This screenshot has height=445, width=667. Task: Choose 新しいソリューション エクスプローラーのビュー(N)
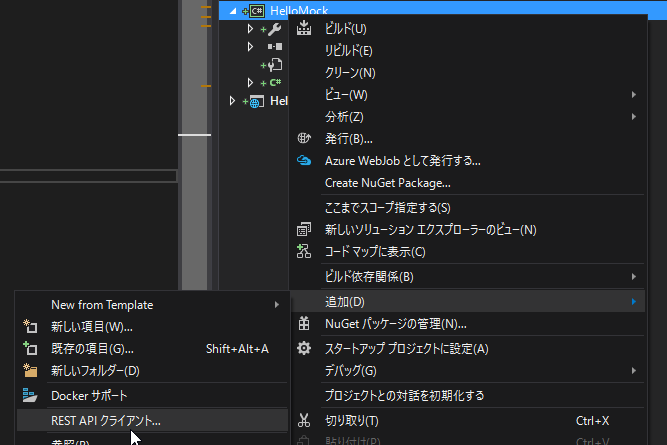(468, 230)
